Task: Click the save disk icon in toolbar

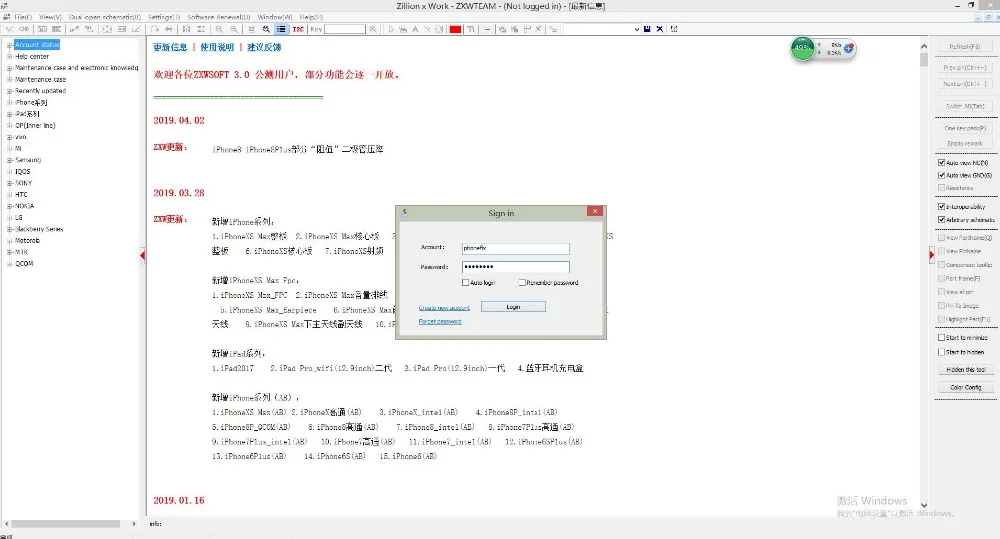Action: point(647,29)
